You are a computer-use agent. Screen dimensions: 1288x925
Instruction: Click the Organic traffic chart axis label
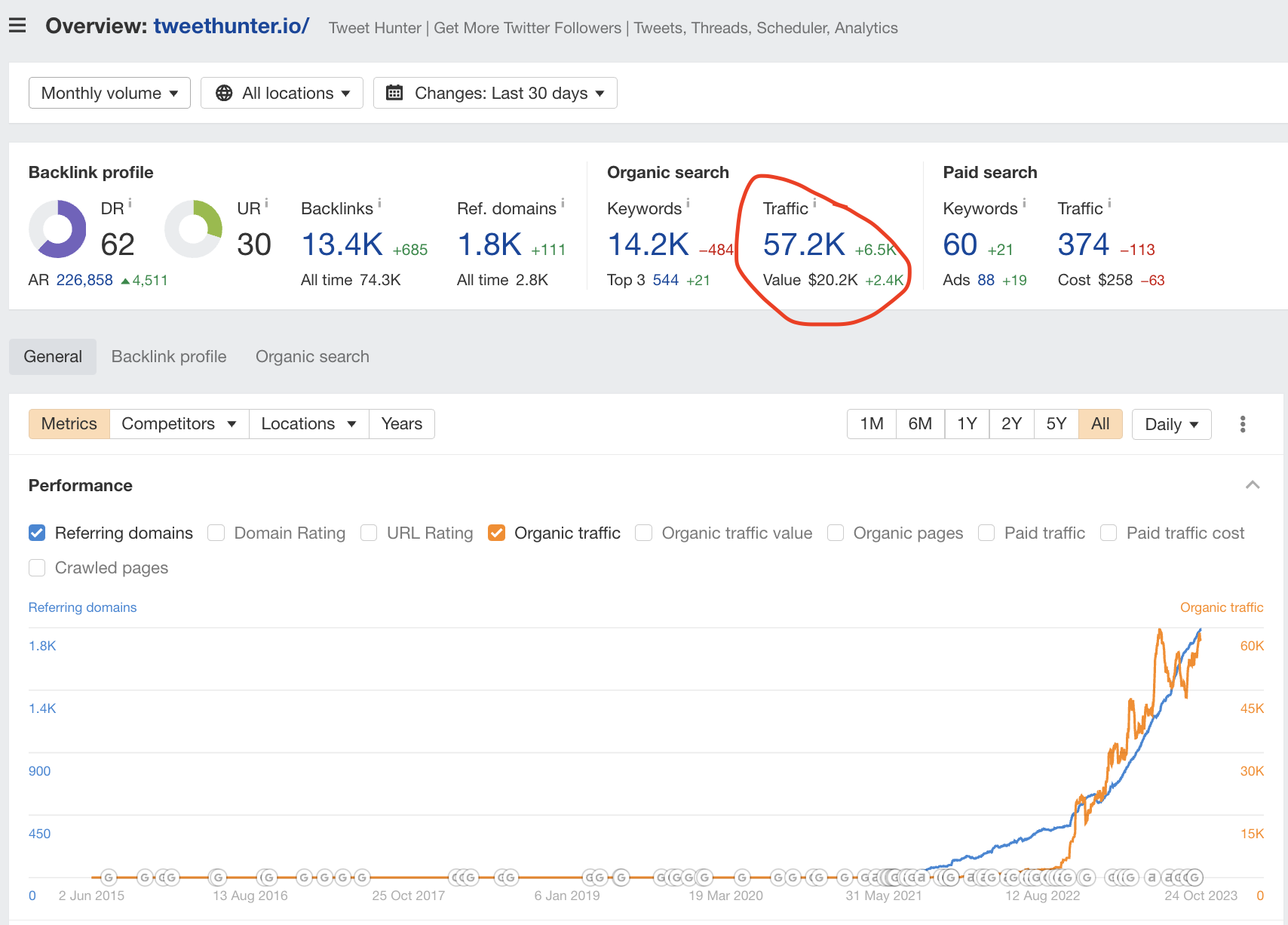[1222, 607]
